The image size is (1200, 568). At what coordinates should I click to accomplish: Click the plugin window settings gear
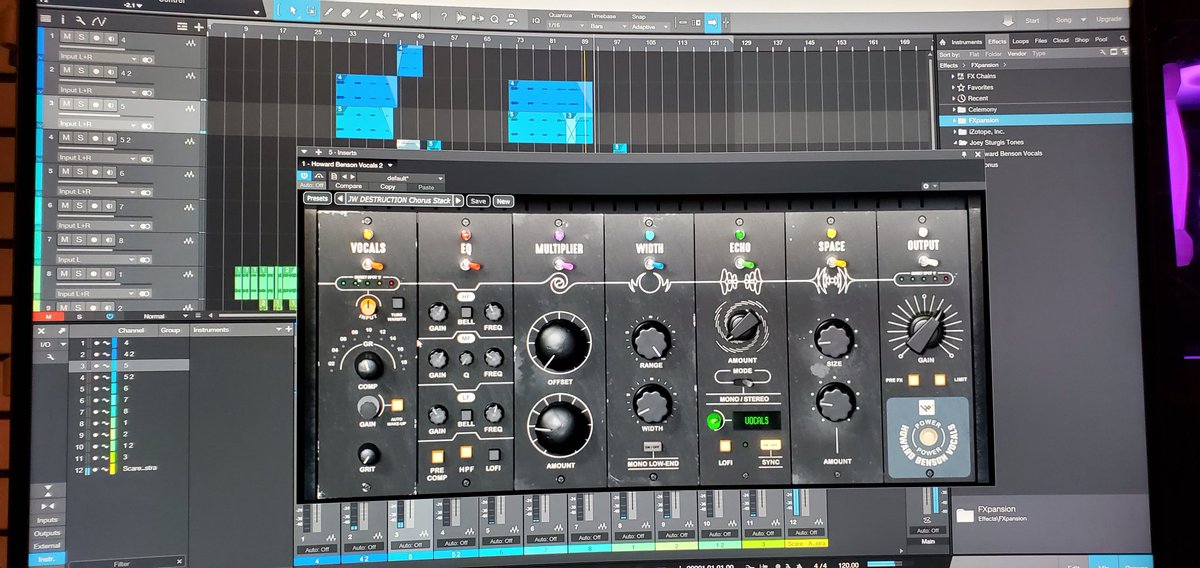925,186
